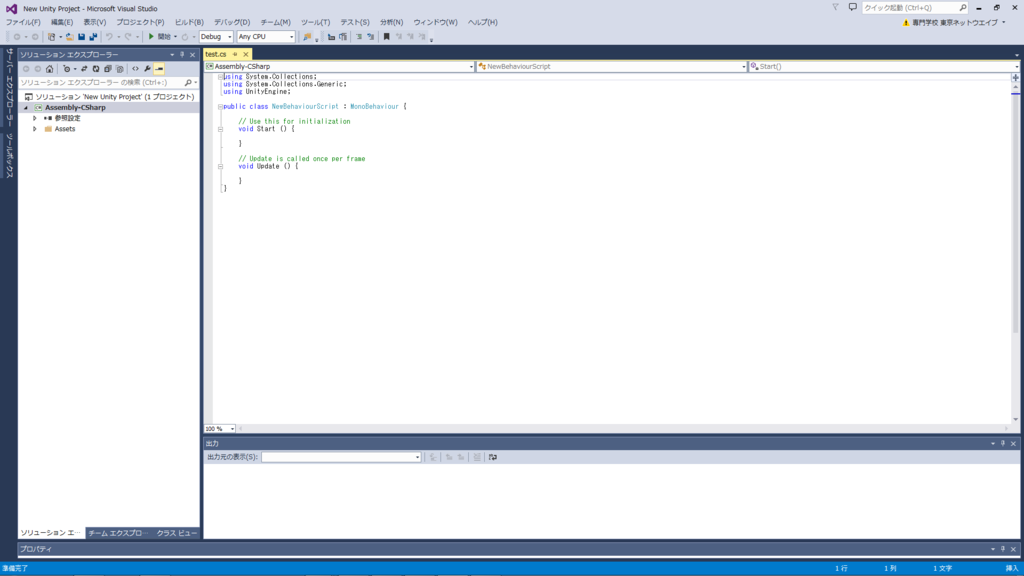The height and width of the screenshot is (576, 1024).
Task: Open the ビルド(B) menu
Action: click(189, 22)
